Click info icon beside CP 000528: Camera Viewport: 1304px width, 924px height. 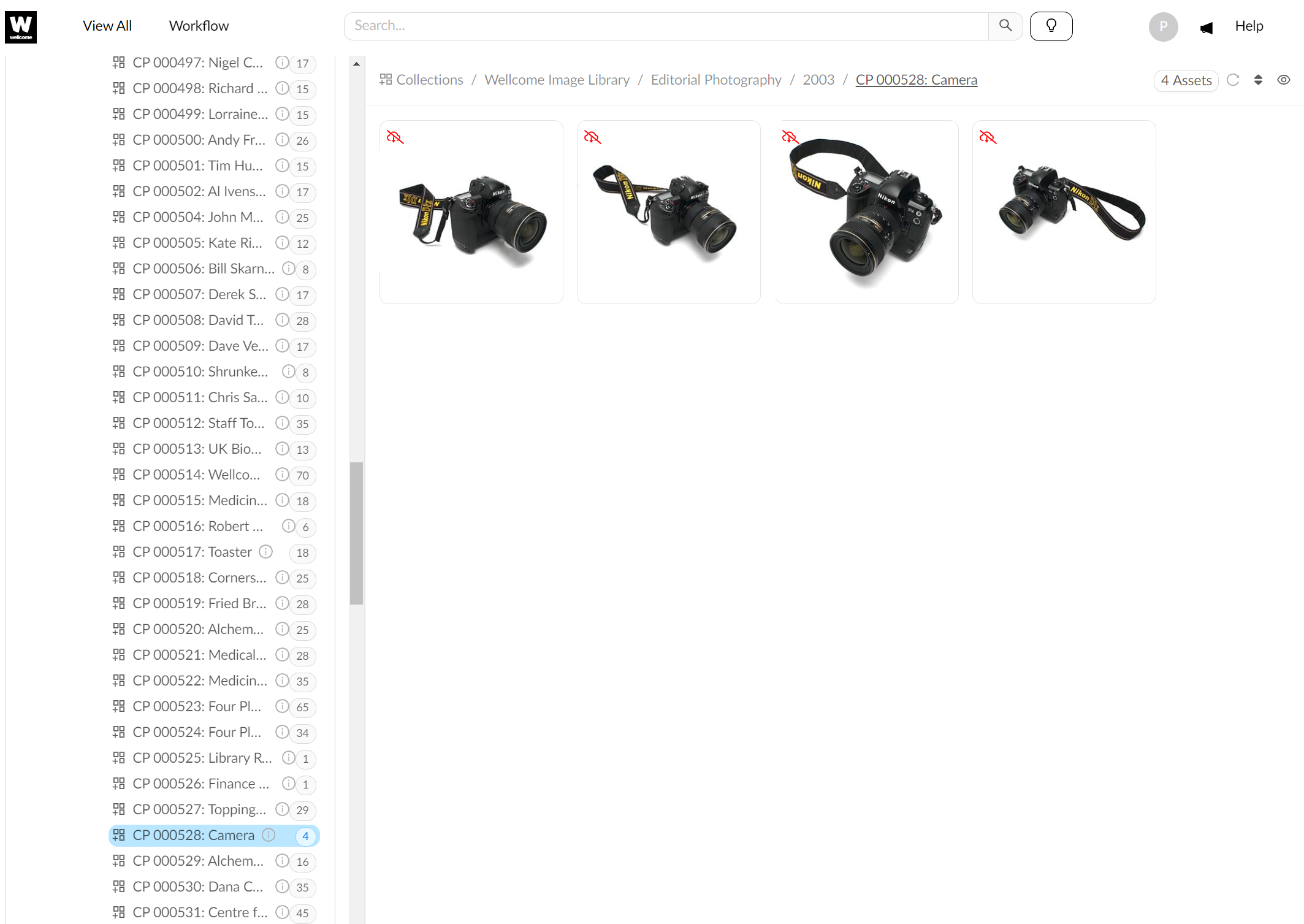(269, 835)
